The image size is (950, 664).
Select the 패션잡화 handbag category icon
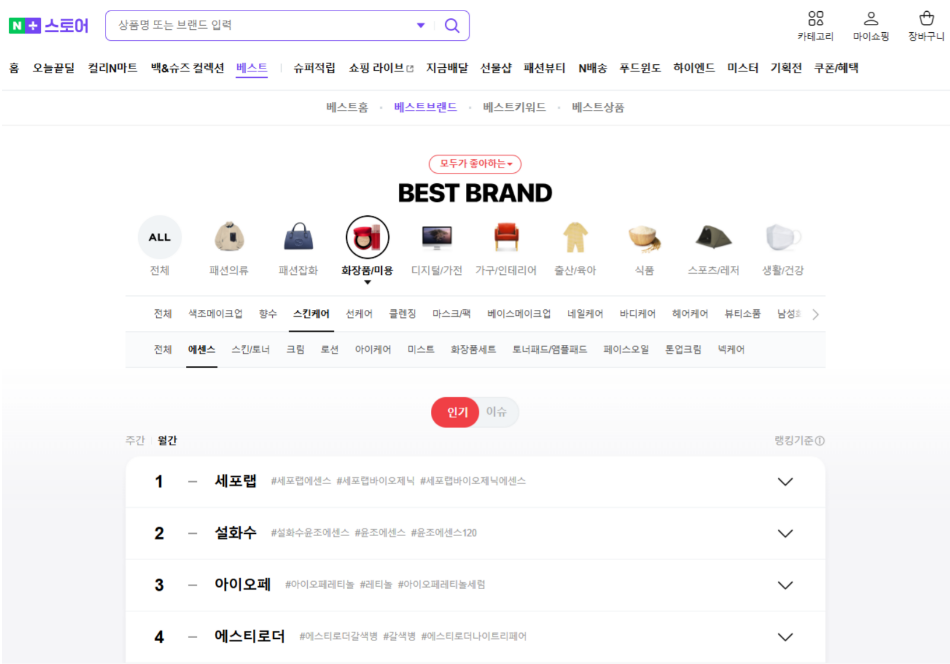(x=298, y=237)
